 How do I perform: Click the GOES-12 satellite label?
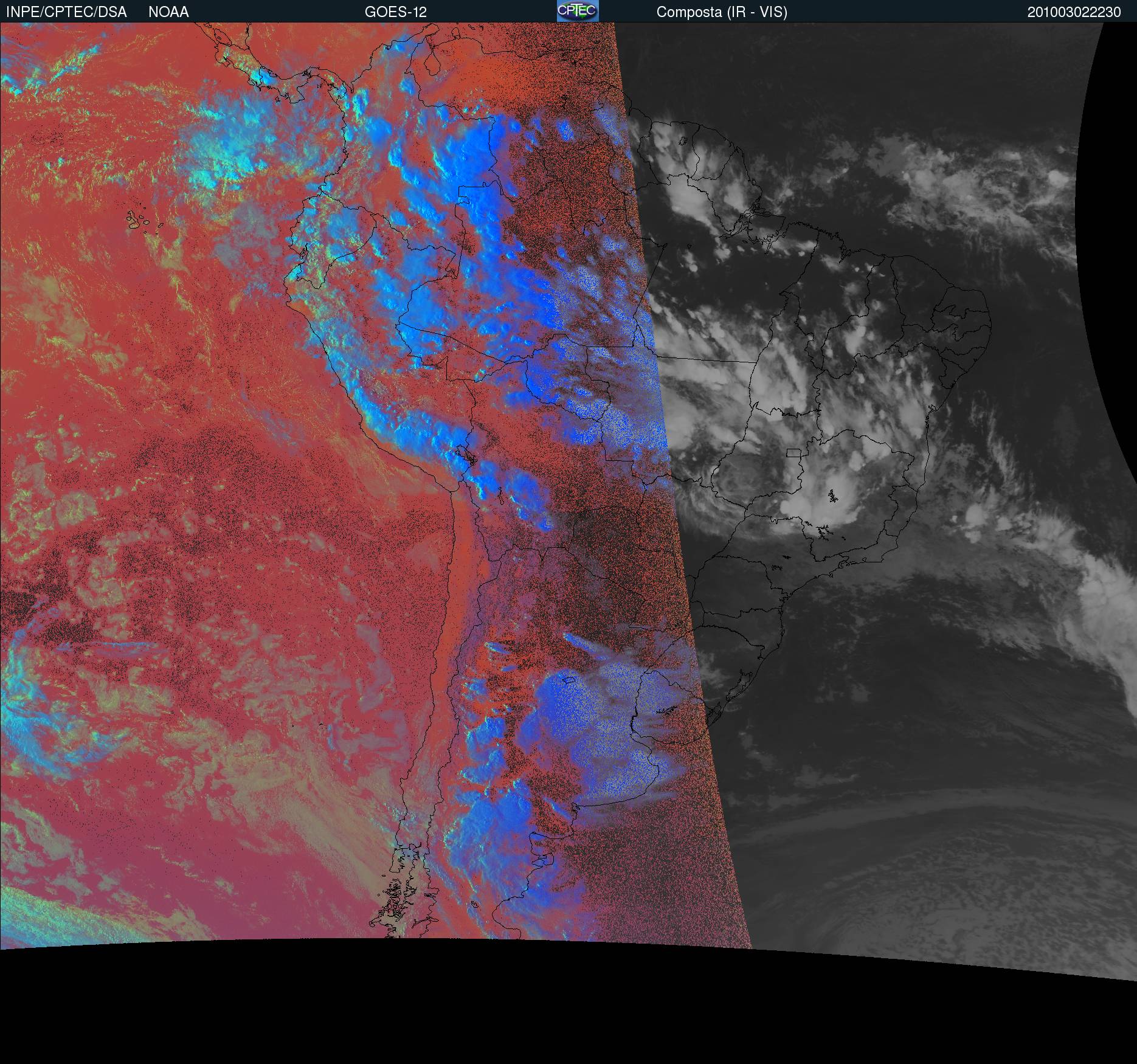point(396,12)
